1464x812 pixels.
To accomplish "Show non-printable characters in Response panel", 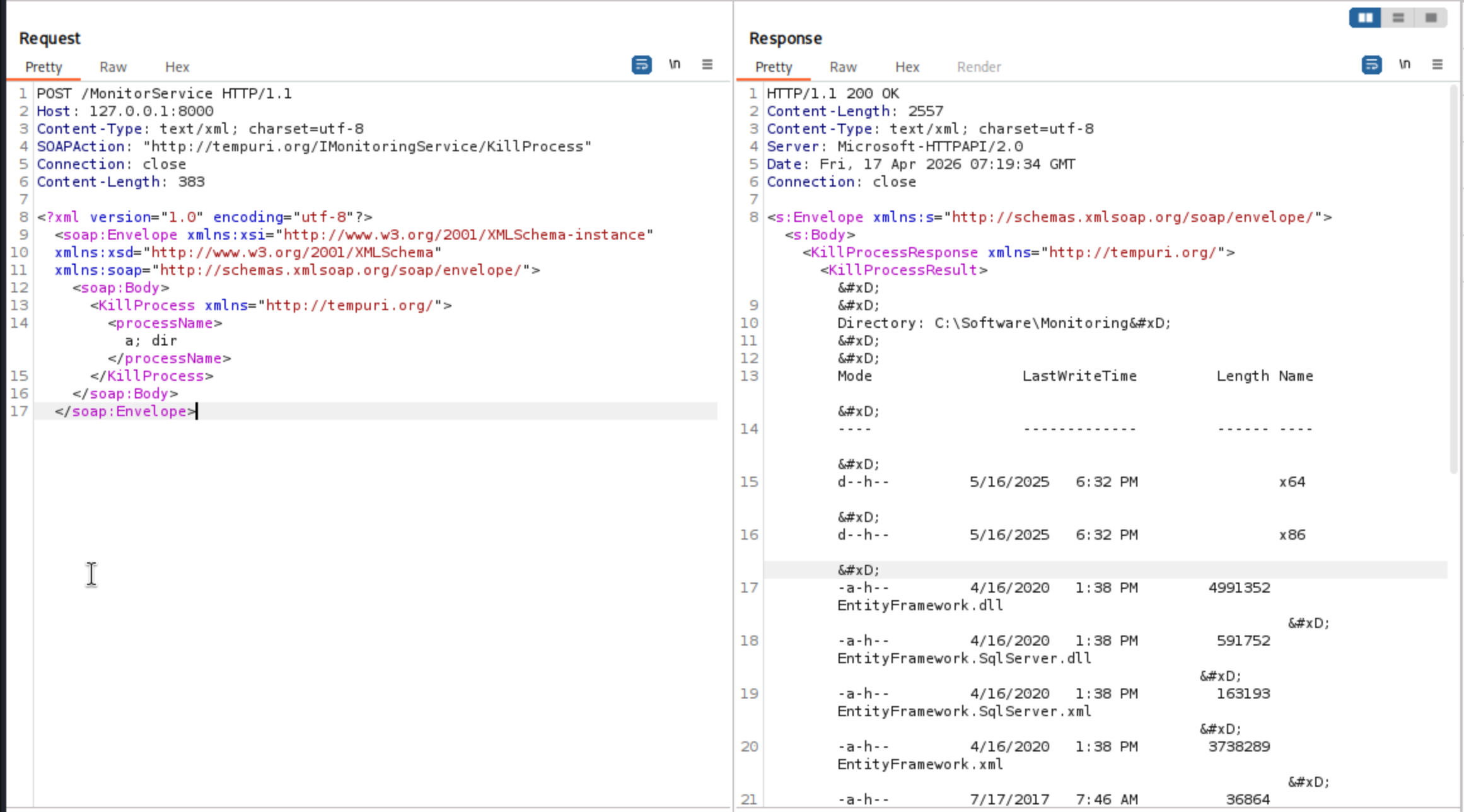I will [1405, 65].
